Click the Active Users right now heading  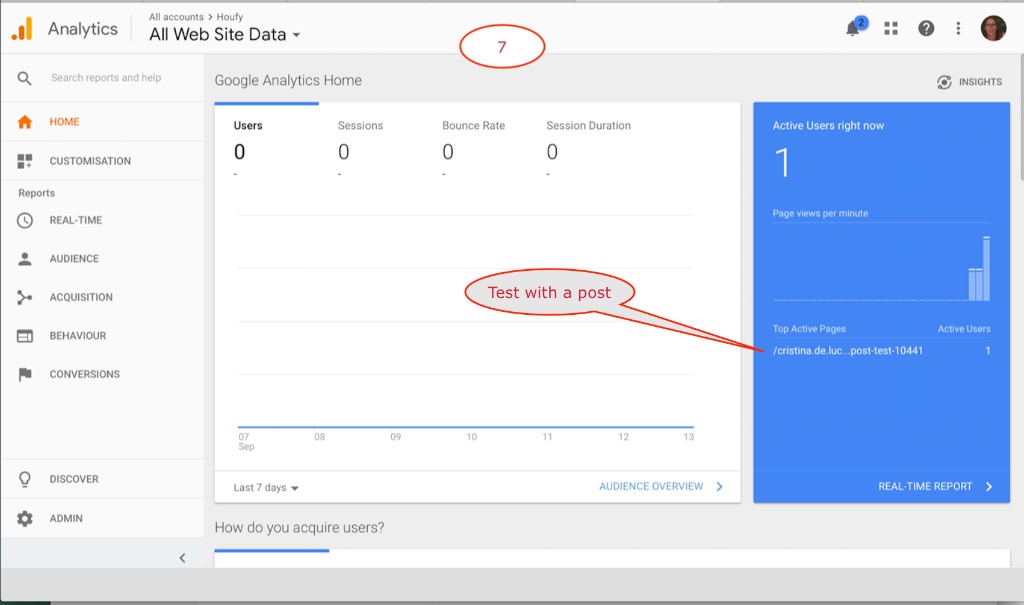pyautogui.click(x=828, y=126)
